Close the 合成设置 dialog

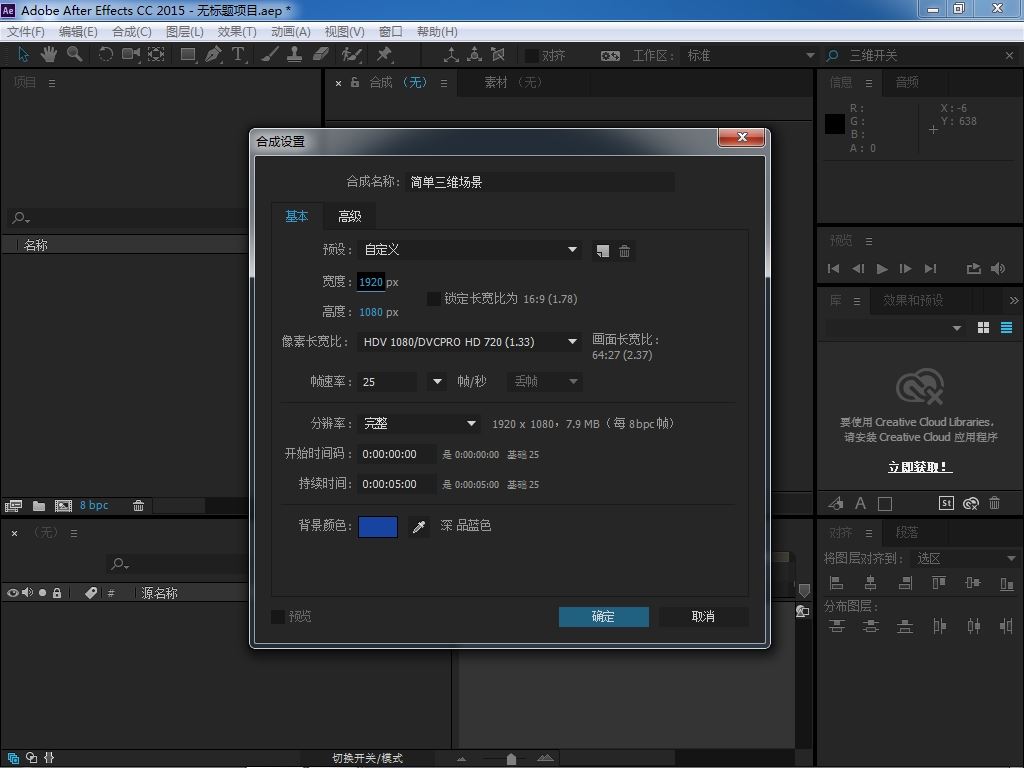pyautogui.click(x=741, y=137)
